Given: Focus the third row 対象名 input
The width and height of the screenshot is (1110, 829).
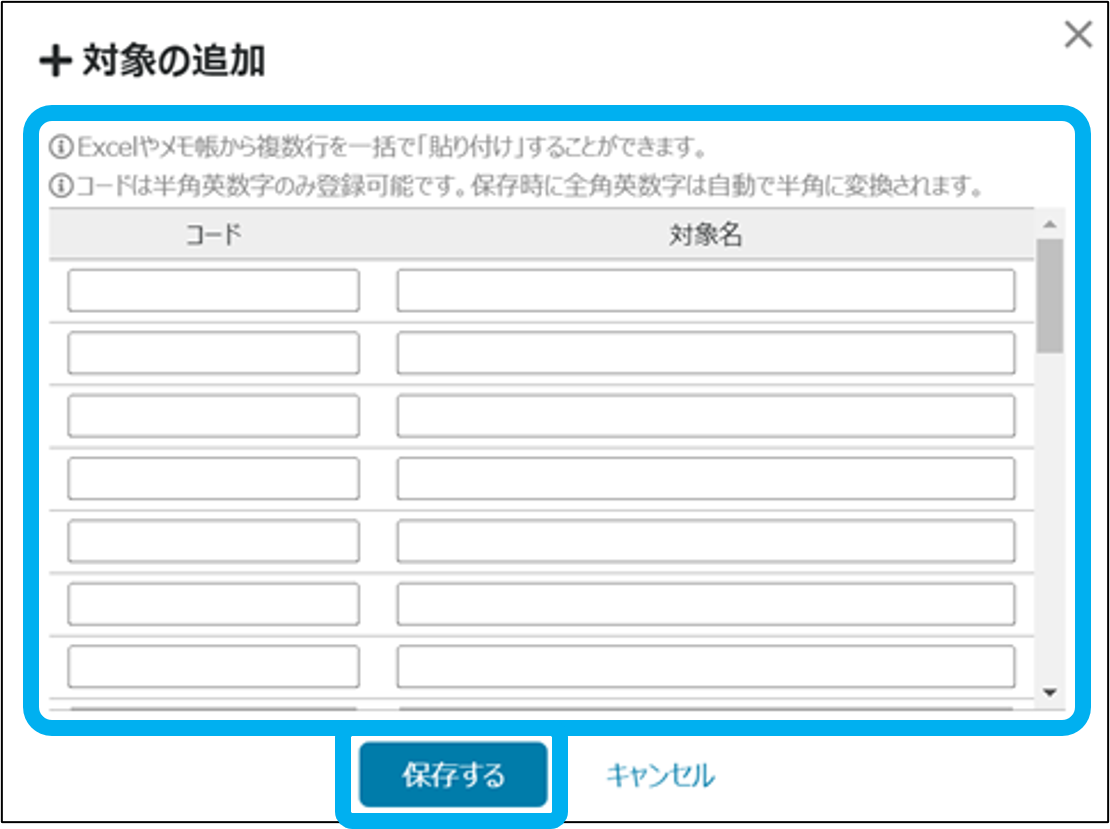Looking at the screenshot, I should coord(705,416).
